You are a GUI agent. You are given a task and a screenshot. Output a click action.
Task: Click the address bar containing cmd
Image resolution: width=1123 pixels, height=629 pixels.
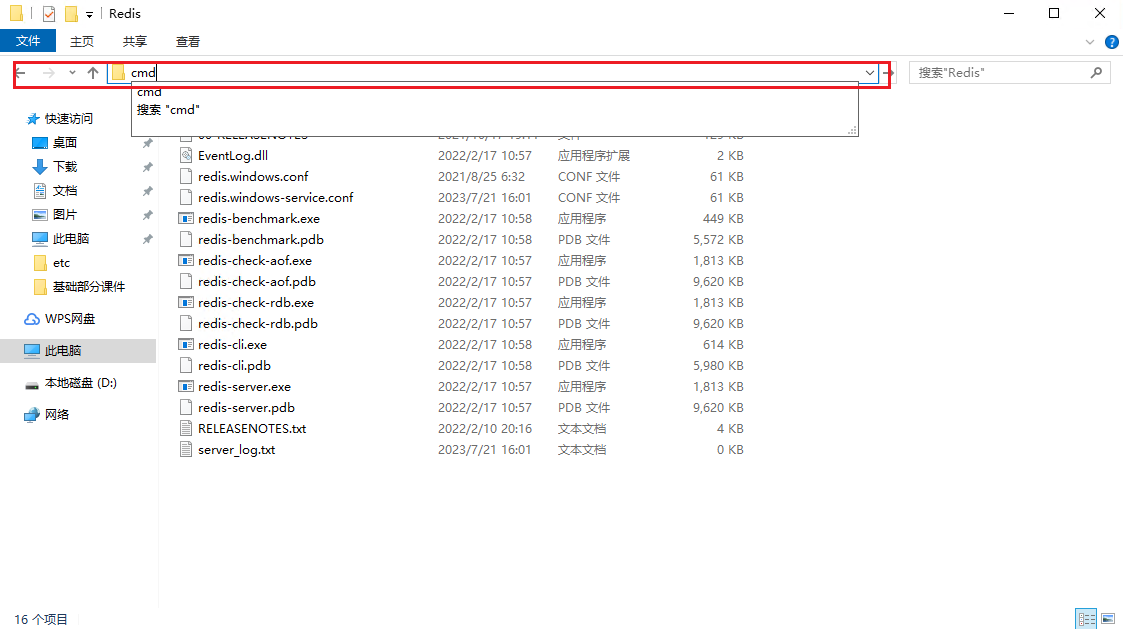pos(493,72)
